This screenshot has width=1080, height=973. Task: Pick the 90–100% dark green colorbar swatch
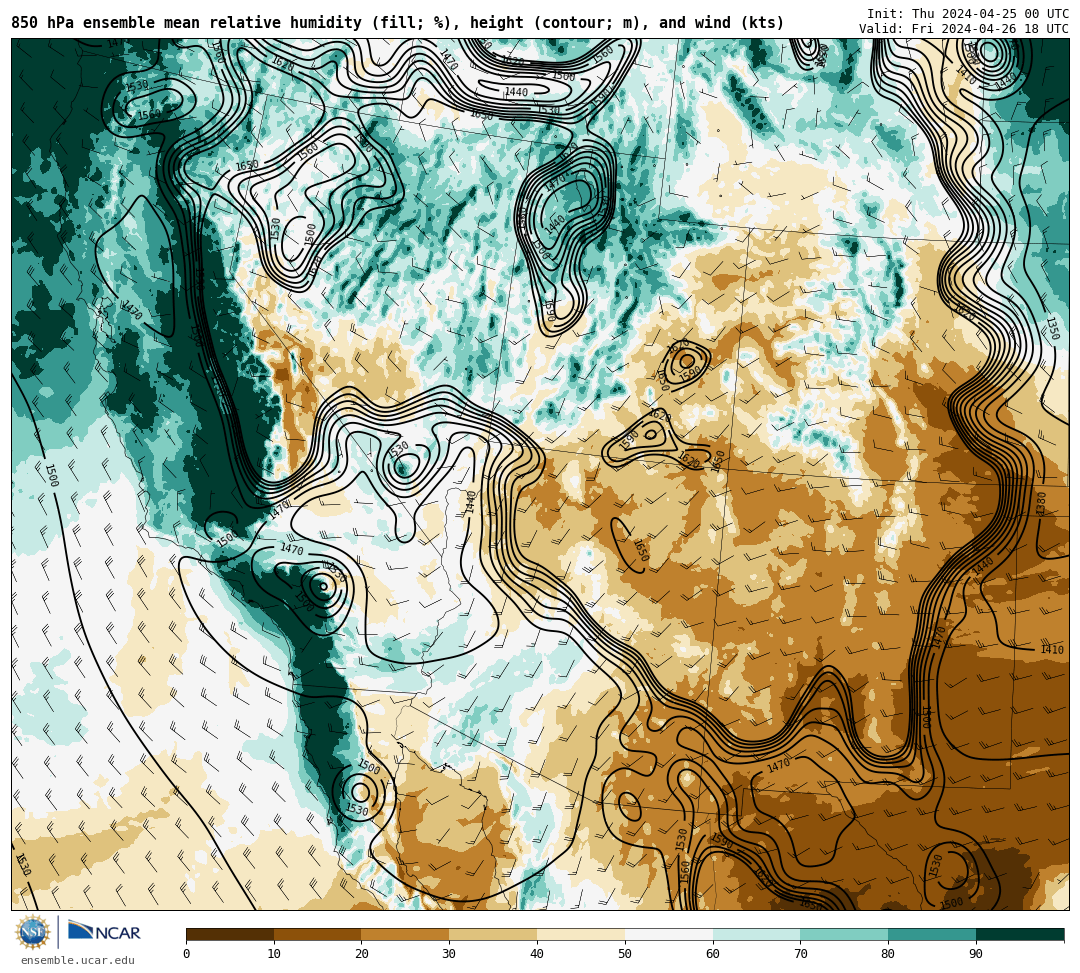(x=1020, y=934)
